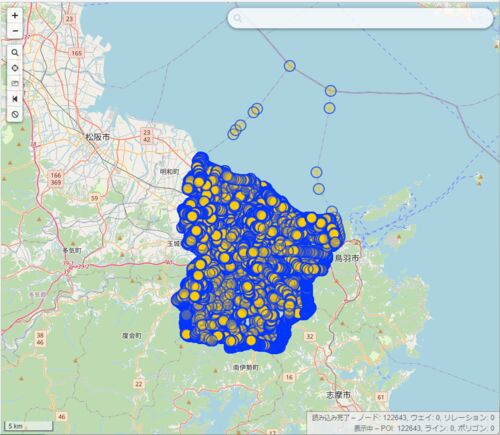Image resolution: width=500 pixels, height=435 pixels.
Task: Click the 鳥羽市 city label
Action: [x=347, y=258]
